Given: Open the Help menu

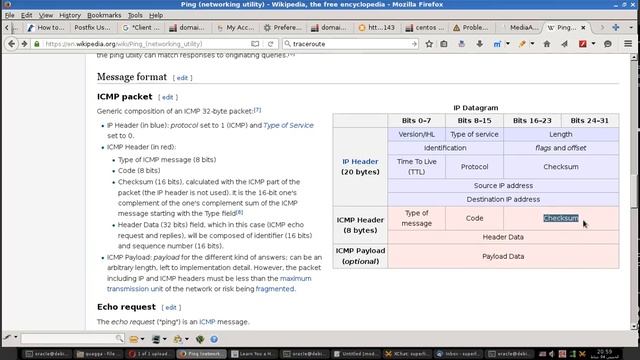Looking at the screenshot, I should pos(156,15).
